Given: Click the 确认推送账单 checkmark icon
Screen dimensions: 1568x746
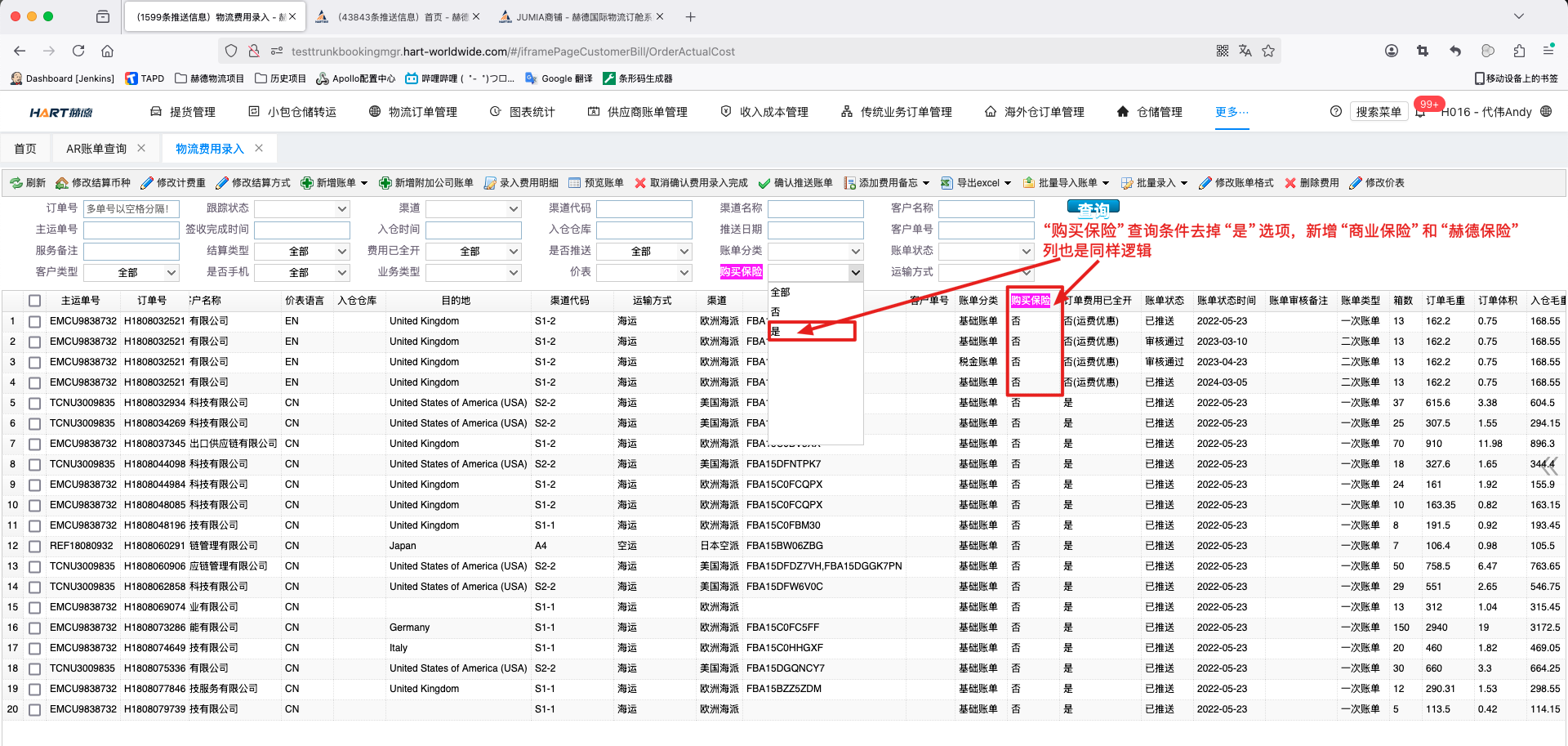Looking at the screenshot, I should tap(764, 183).
